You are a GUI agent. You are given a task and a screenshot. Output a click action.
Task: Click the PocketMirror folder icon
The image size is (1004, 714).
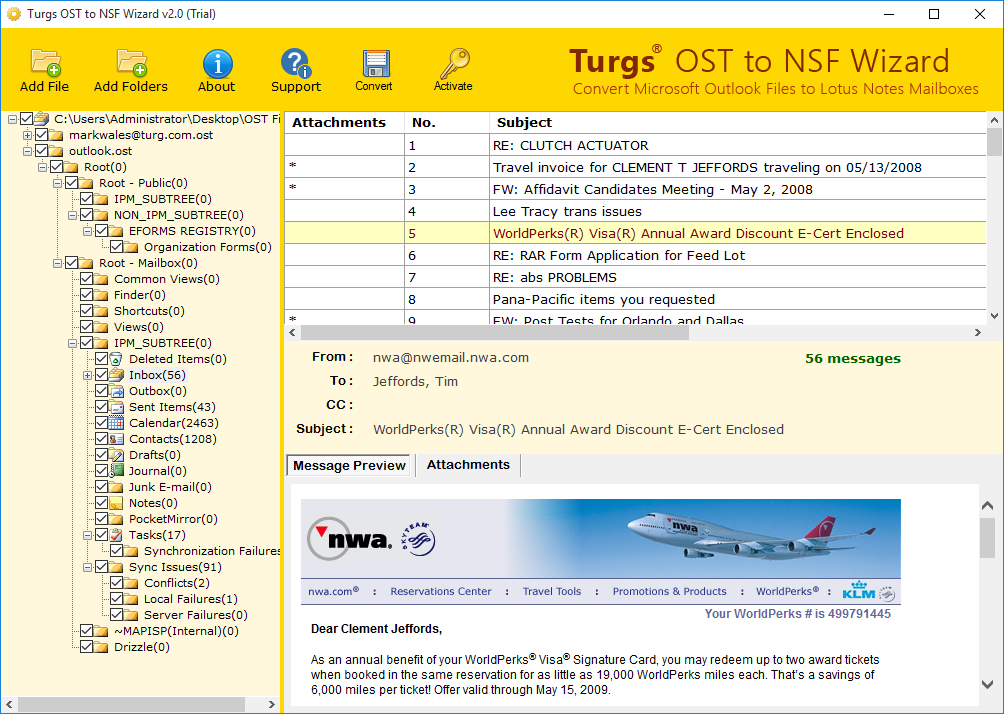117,519
